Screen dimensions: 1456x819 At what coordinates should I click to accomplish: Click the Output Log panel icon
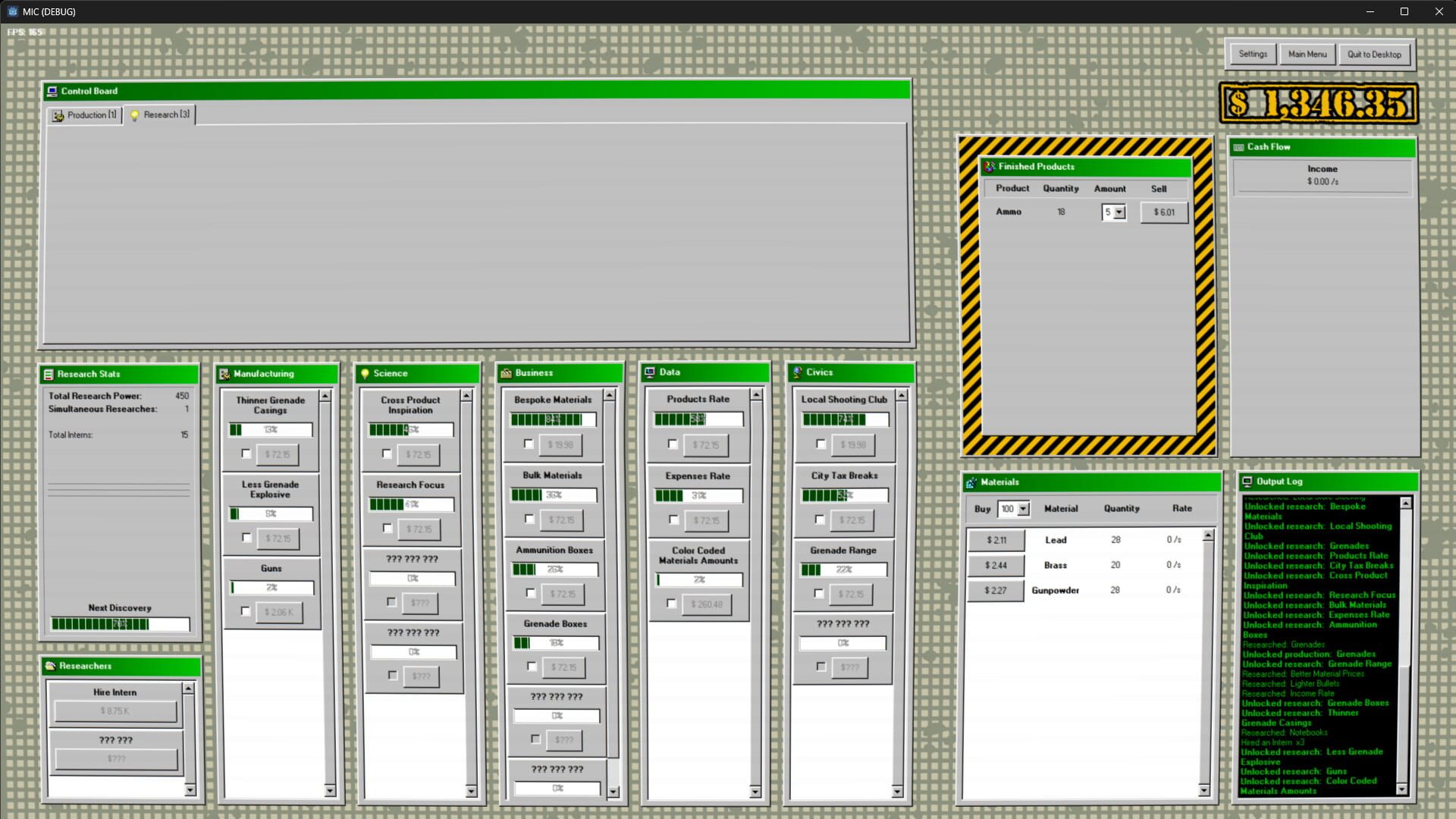click(1248, 481)
